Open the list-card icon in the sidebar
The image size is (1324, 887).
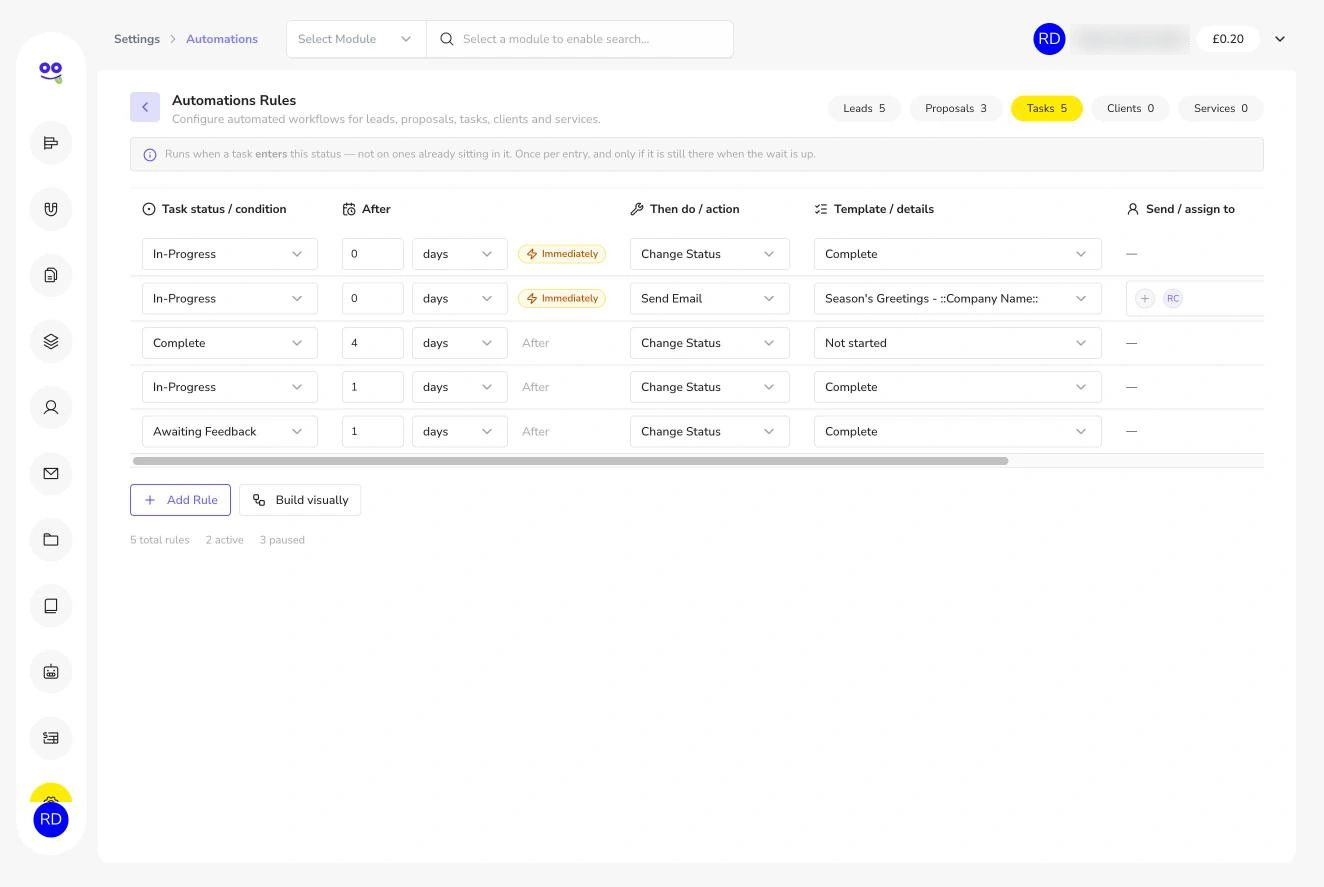point(51,737)
